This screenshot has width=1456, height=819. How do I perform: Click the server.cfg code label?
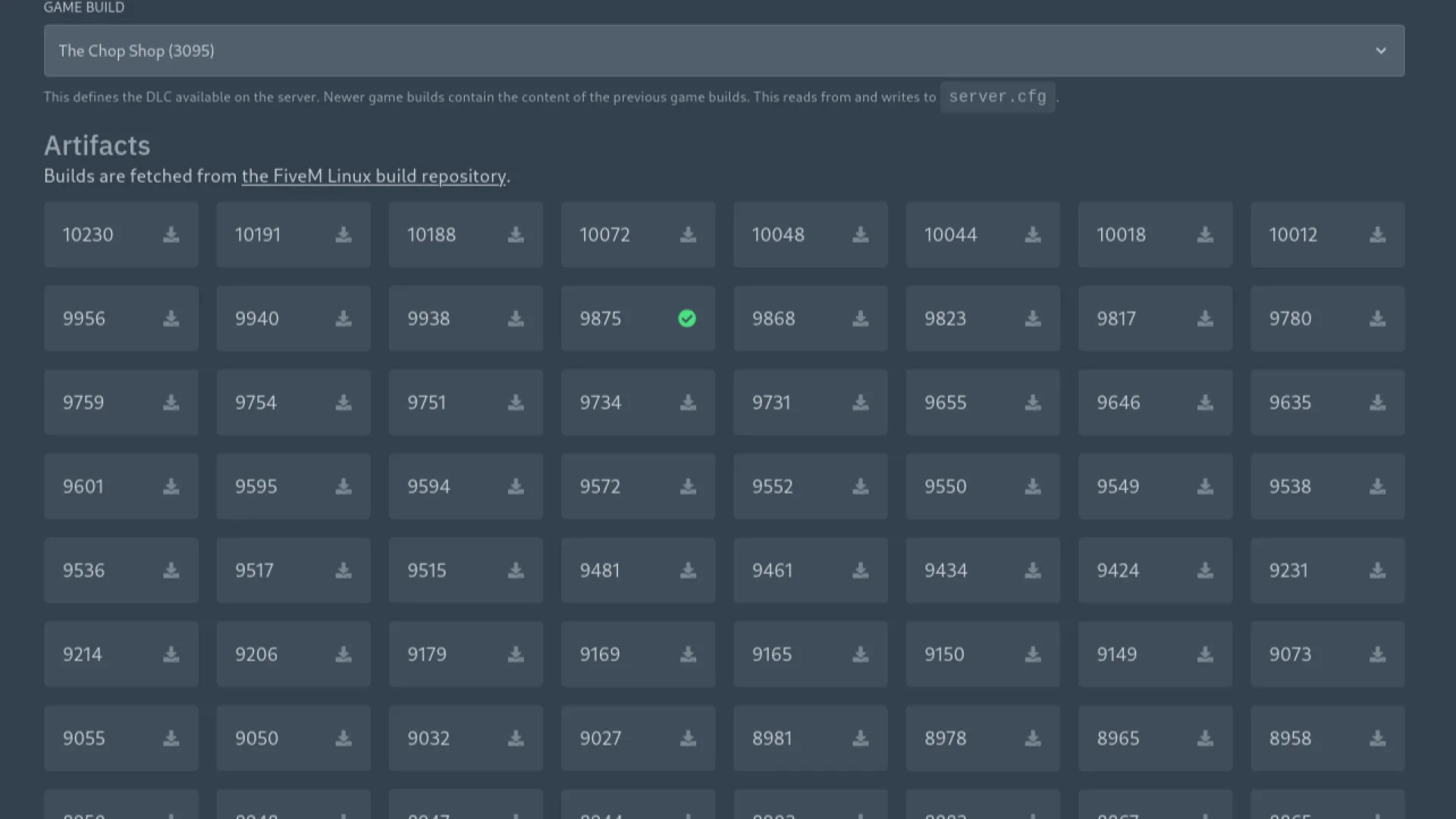997,97
